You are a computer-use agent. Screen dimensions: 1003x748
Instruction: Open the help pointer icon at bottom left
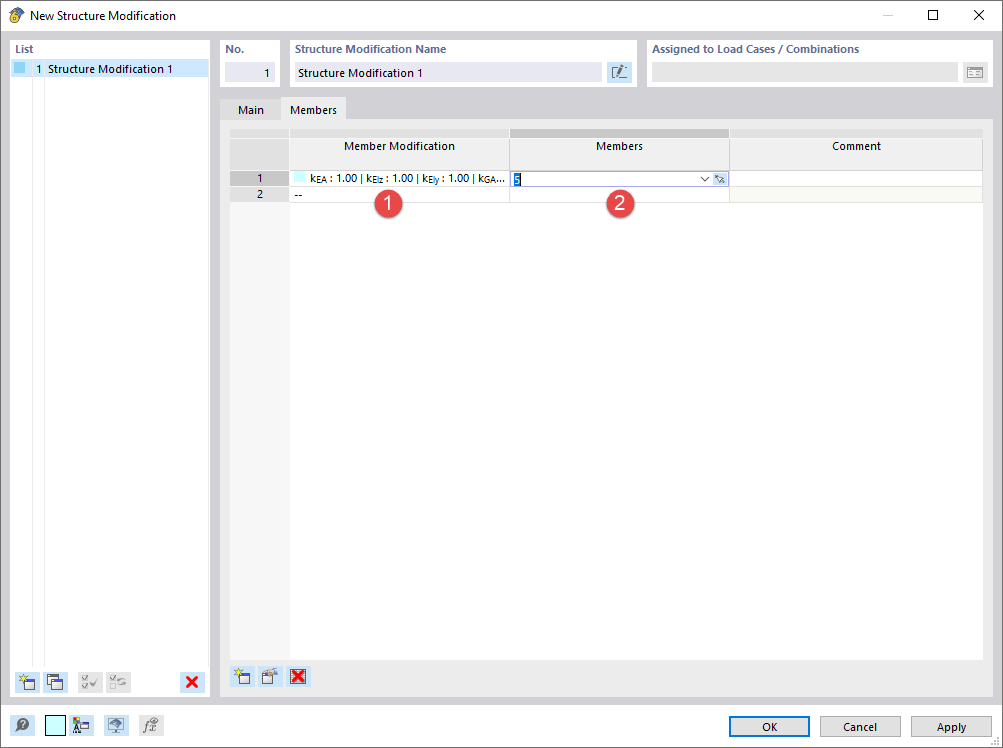(x=21, y=725)
